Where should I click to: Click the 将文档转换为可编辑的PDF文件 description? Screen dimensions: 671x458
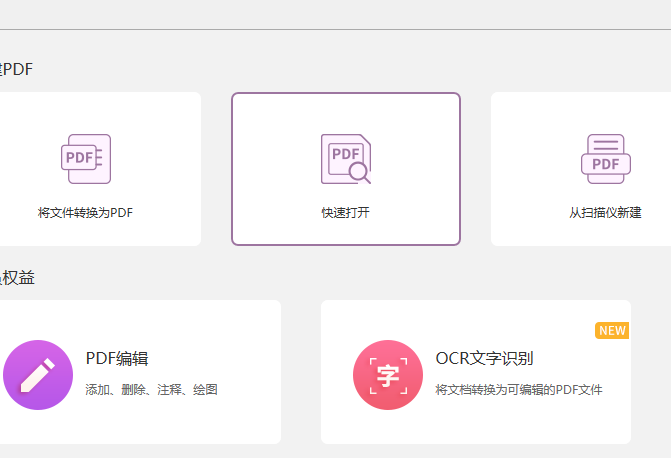(x=519, y=390)
